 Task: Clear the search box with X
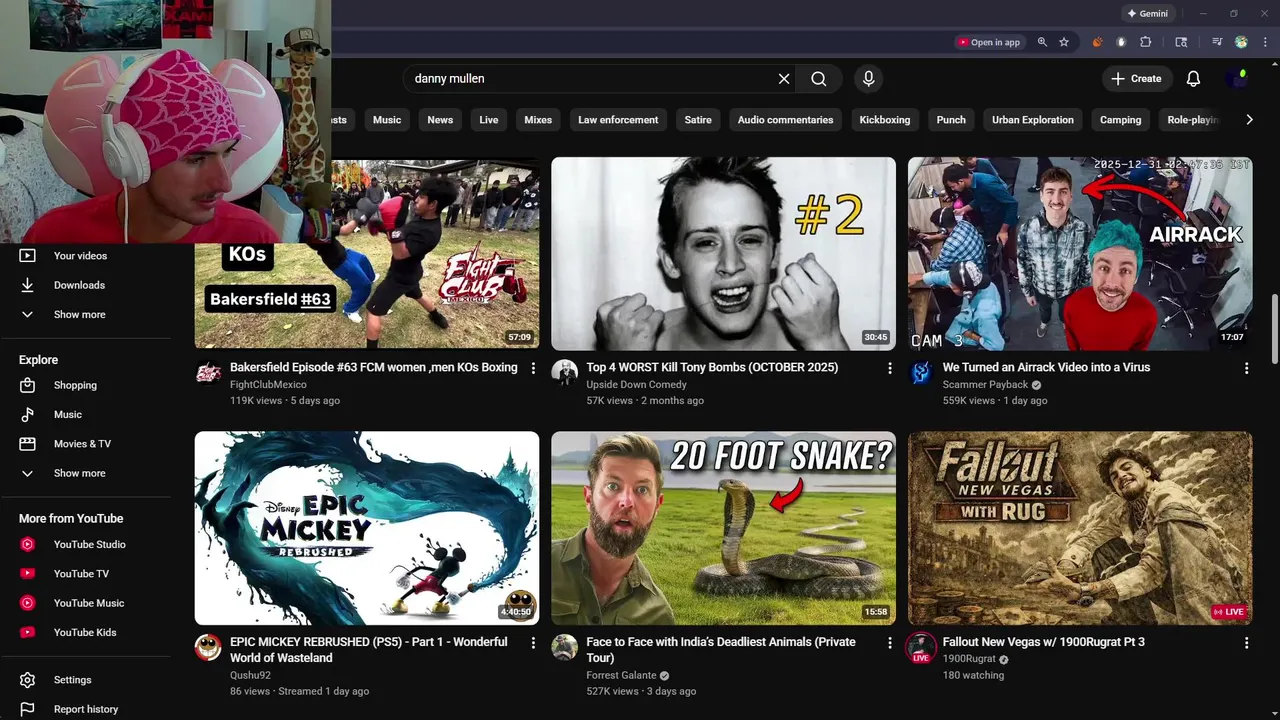coord(784,79)
